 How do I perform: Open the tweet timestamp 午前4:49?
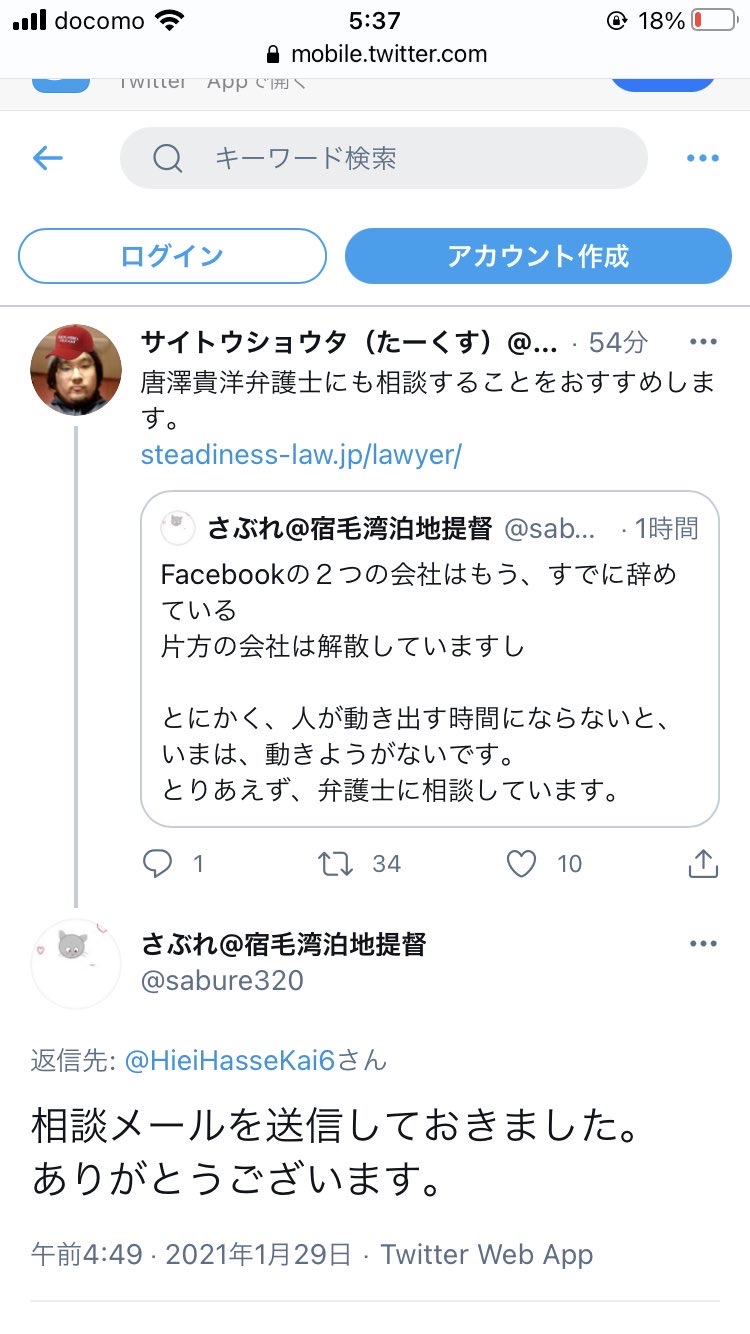pos(87,1254)
